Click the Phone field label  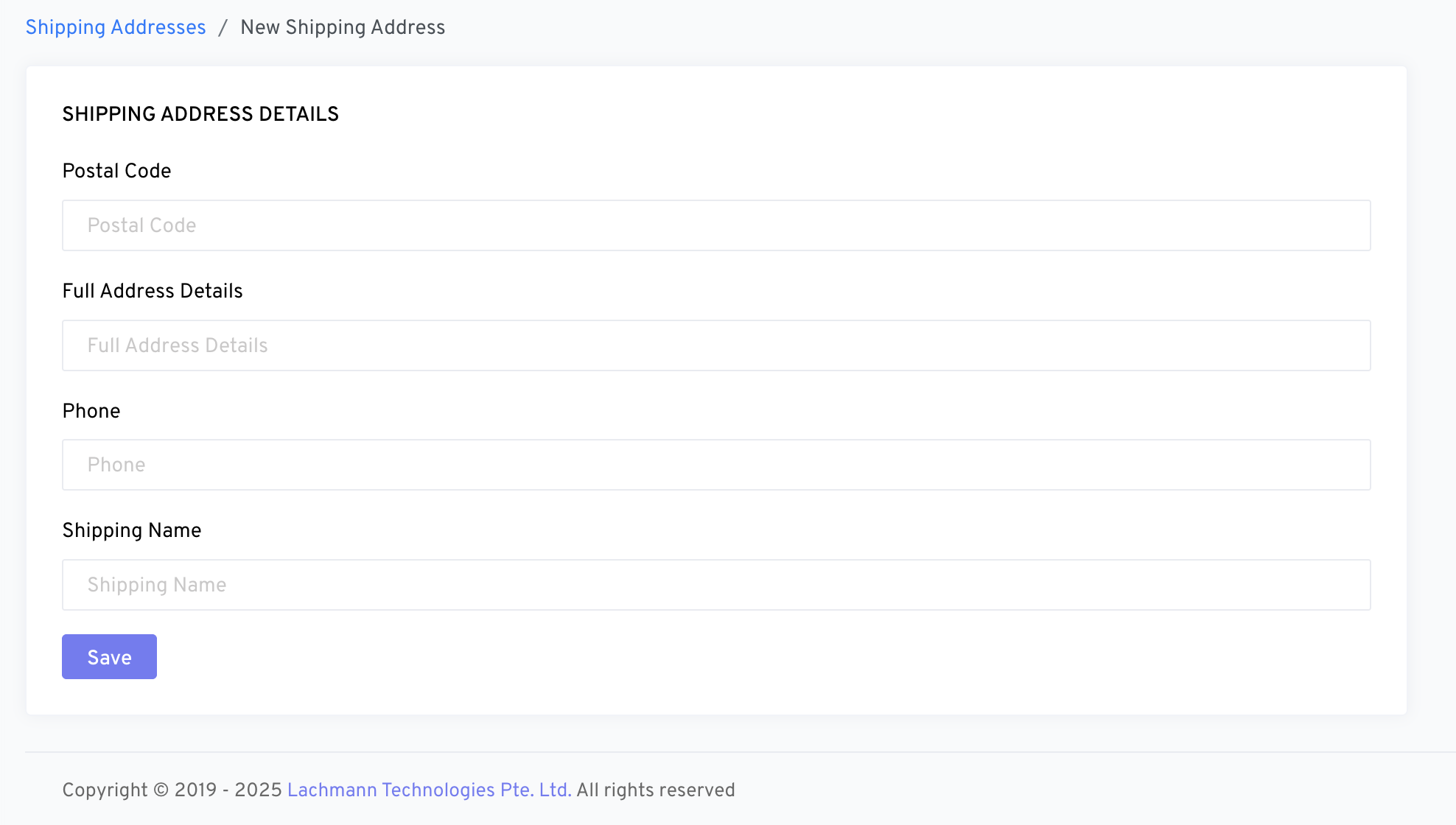[91, 411]
